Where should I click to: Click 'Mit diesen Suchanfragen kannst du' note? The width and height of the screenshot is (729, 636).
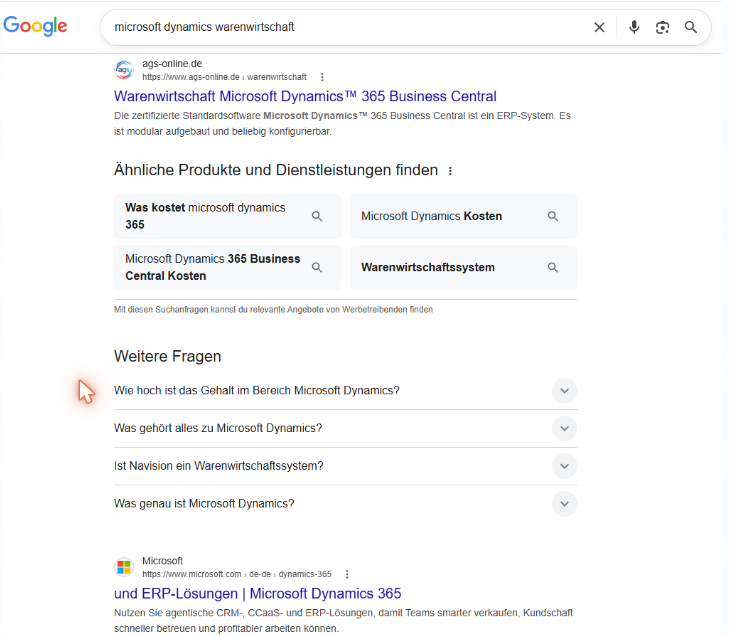pos(273,310)
